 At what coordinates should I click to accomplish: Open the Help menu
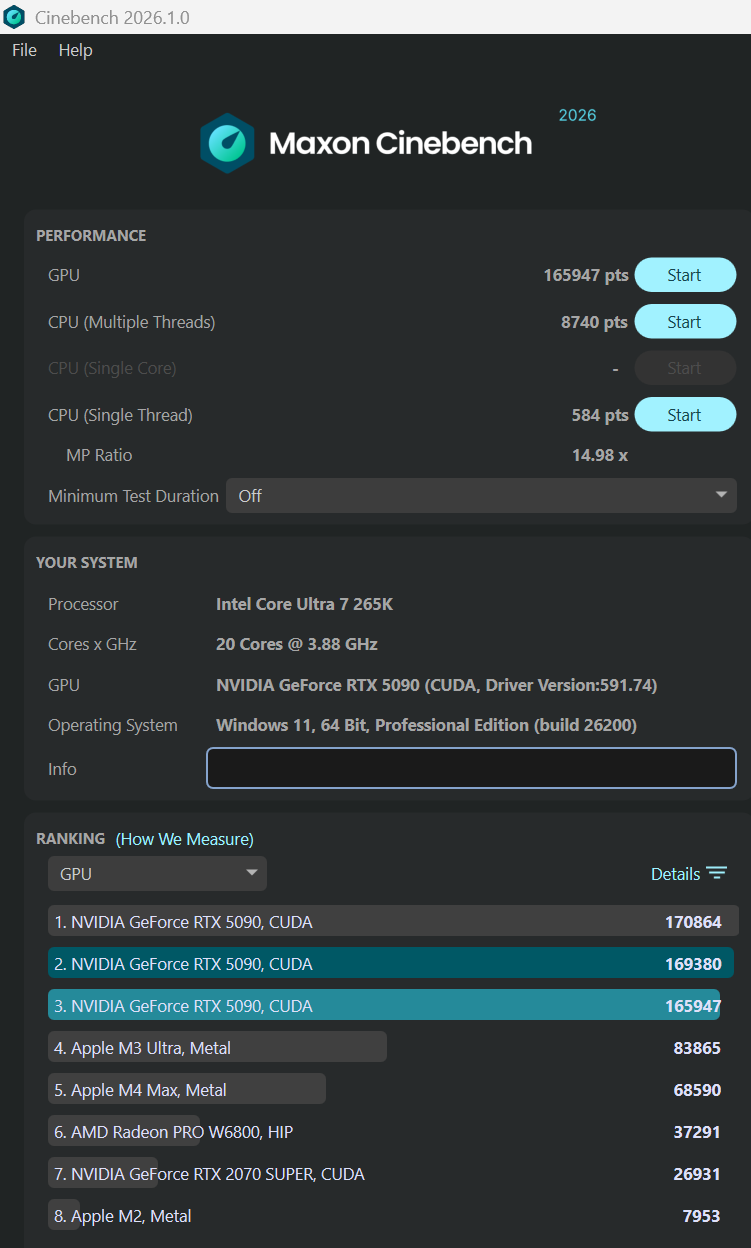tap(75, 50)
